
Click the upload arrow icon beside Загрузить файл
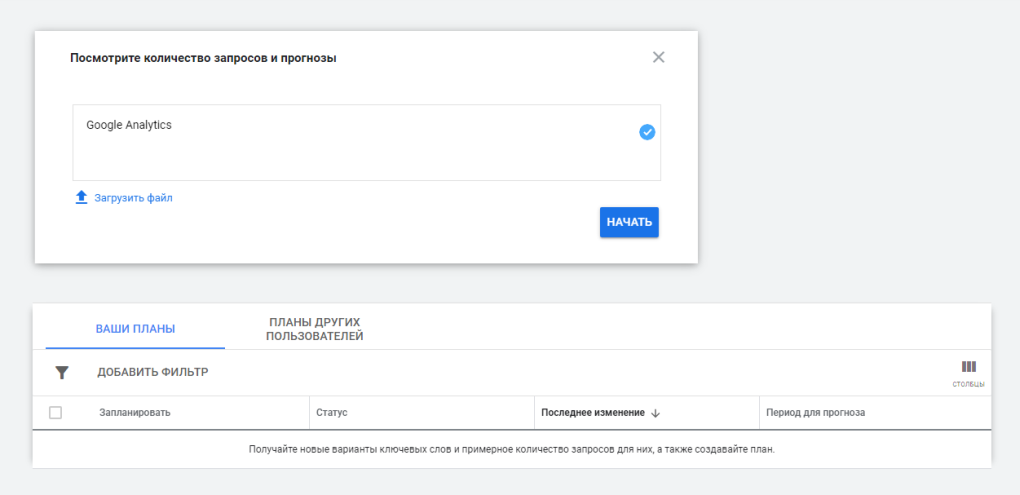[81, 197]
